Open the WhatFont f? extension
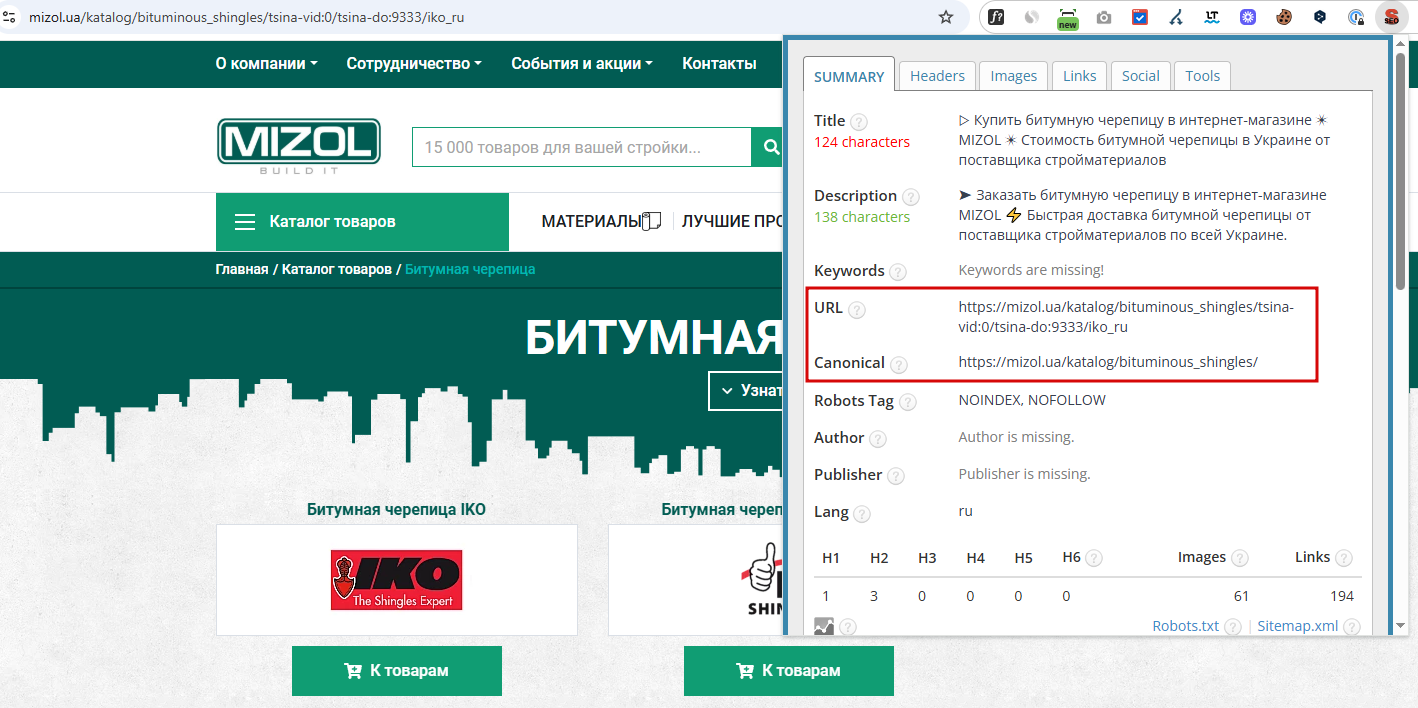 pyautogui.click(x=997, y=17)
